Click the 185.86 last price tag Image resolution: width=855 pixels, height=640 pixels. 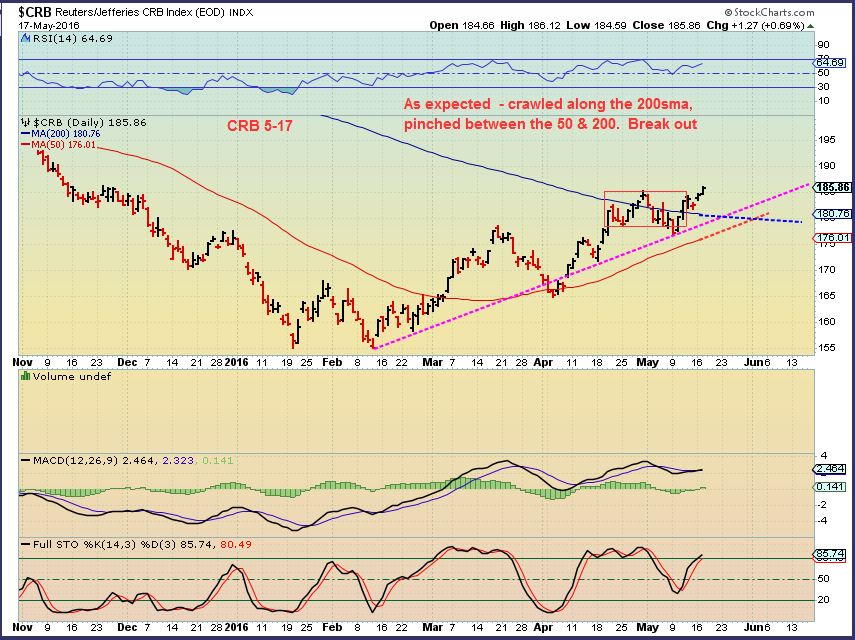(x=833, y=187)
